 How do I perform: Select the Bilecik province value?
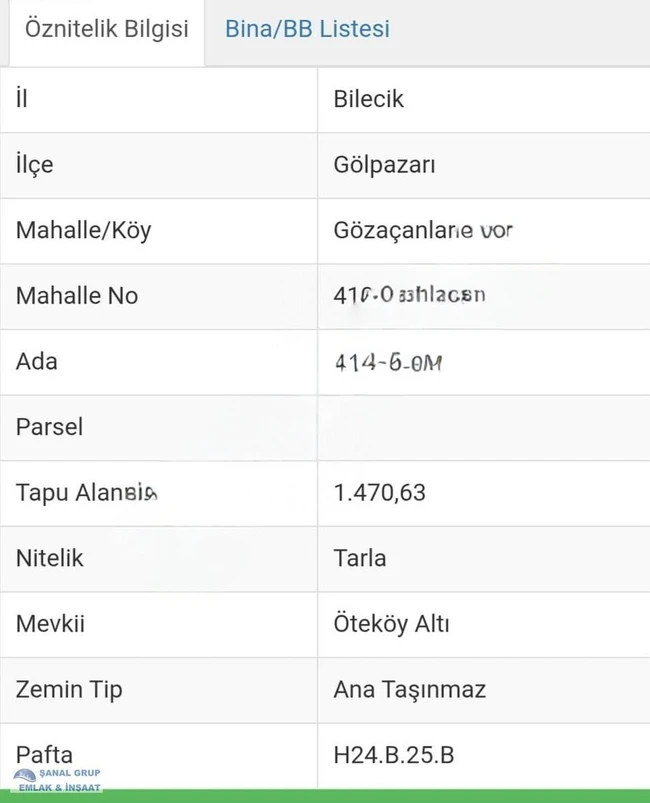pyautogui.click(x=368, y=99)
